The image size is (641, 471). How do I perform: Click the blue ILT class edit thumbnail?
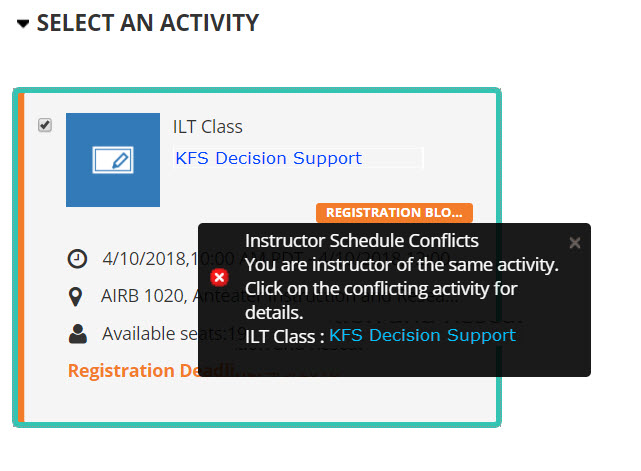(x=113, y=160)
